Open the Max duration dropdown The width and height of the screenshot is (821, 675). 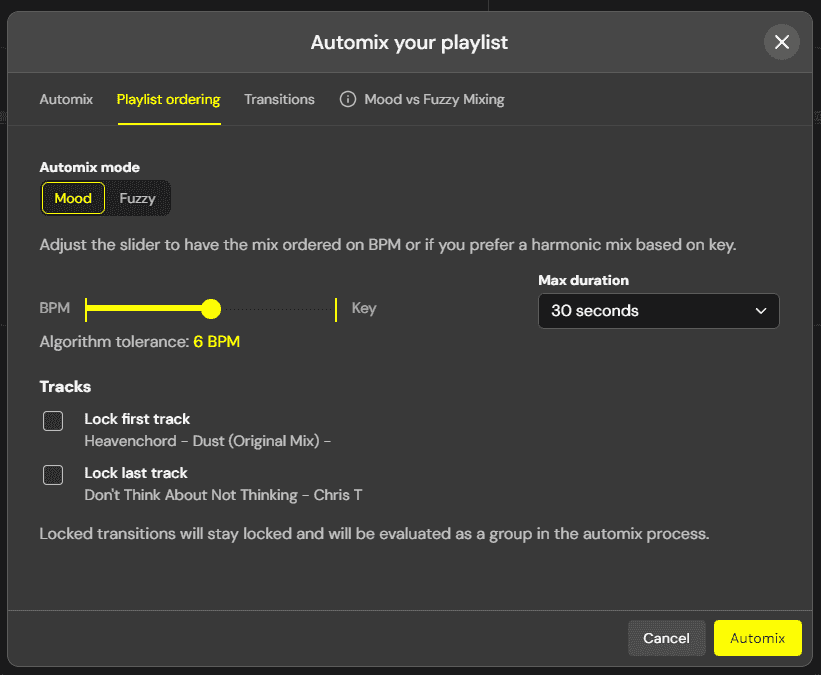tap(658, 311)
